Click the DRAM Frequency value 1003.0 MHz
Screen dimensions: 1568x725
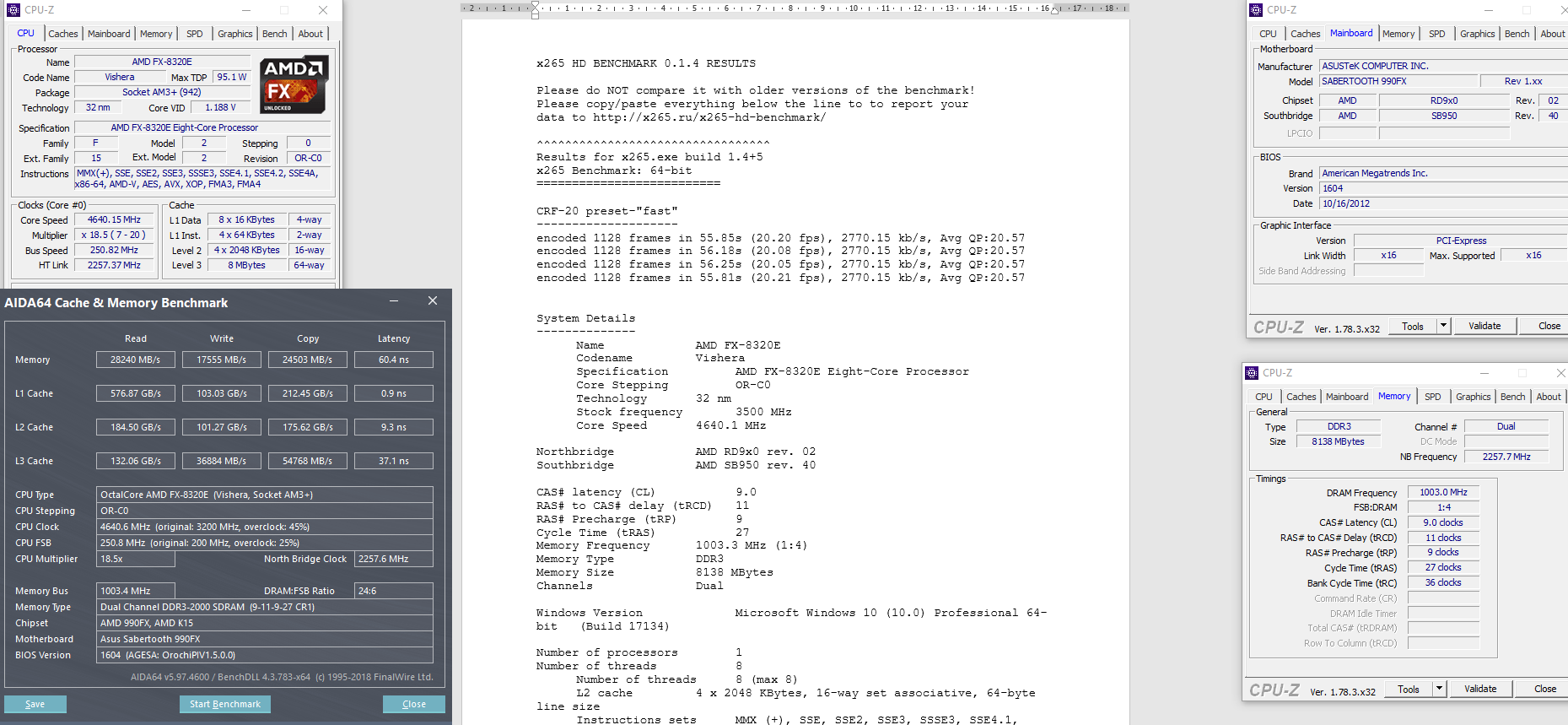pos(1443,492)
